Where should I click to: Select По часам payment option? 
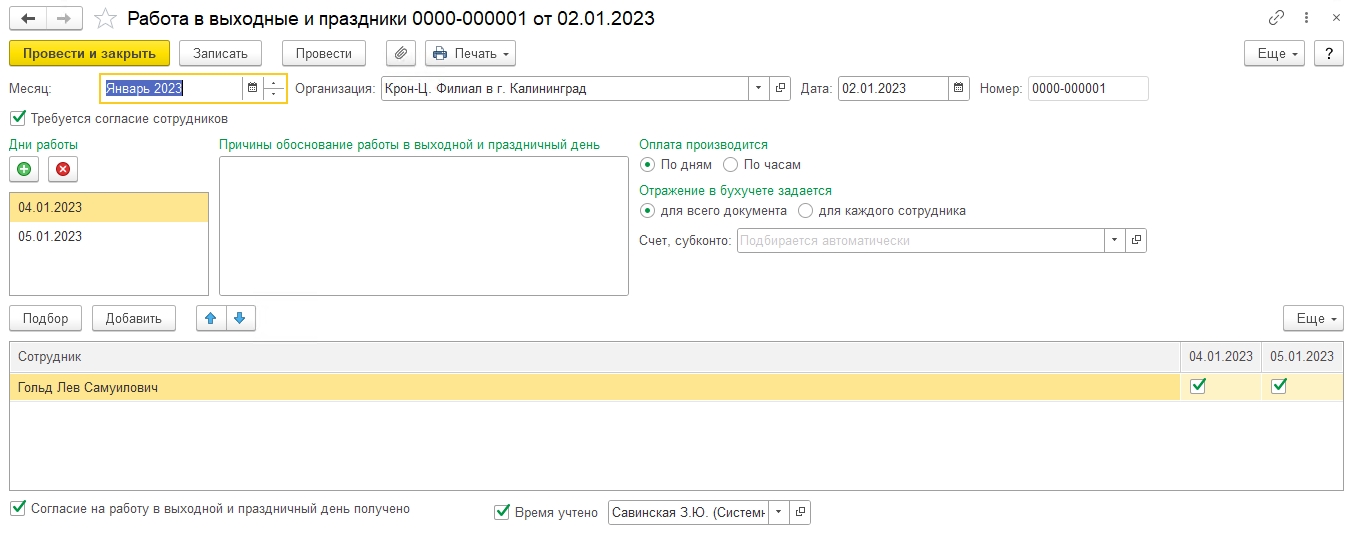point(730,165)
